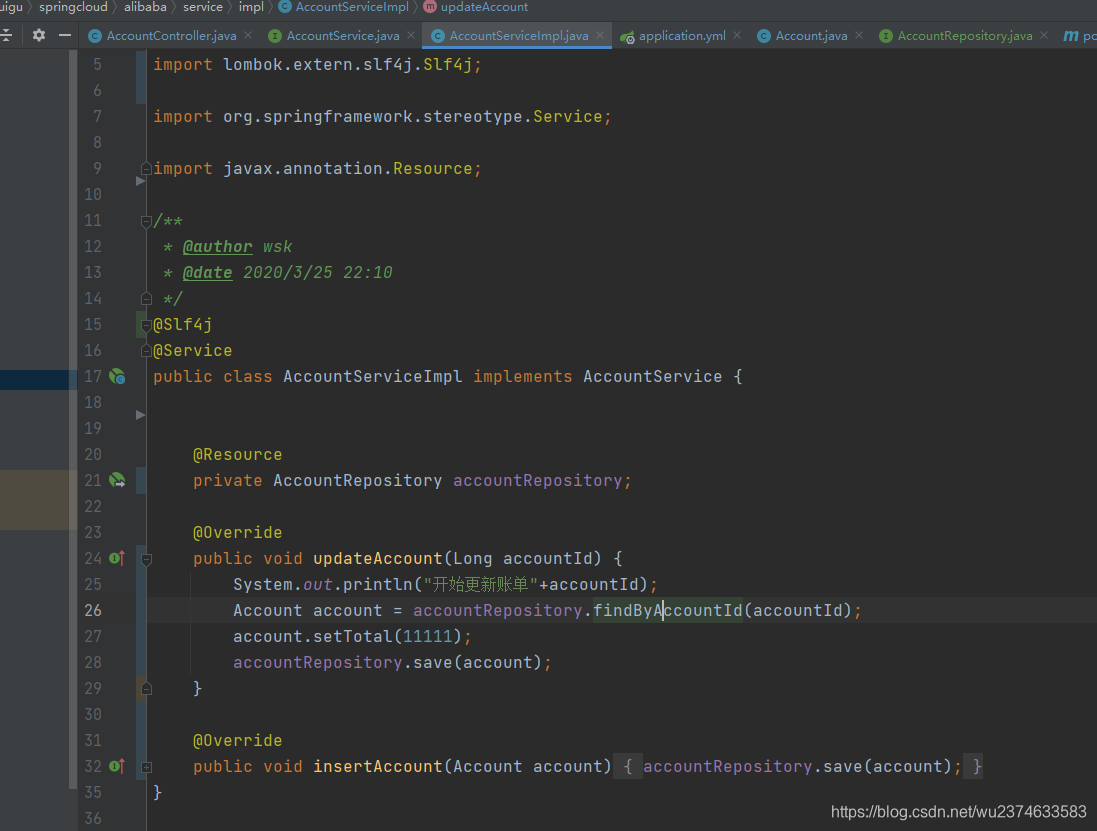Switch to the Account.java tab
This screenshot has height=831, width=1097.
pyautogui.click(x=811, y=36)
